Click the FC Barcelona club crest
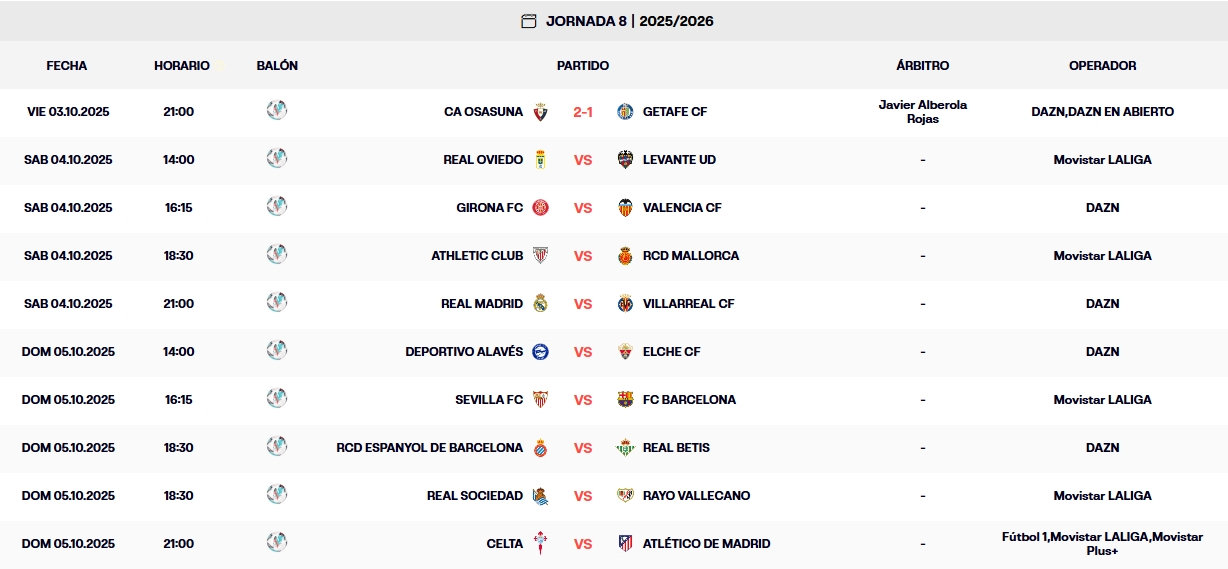1228x569 pixels. point(626,400)
